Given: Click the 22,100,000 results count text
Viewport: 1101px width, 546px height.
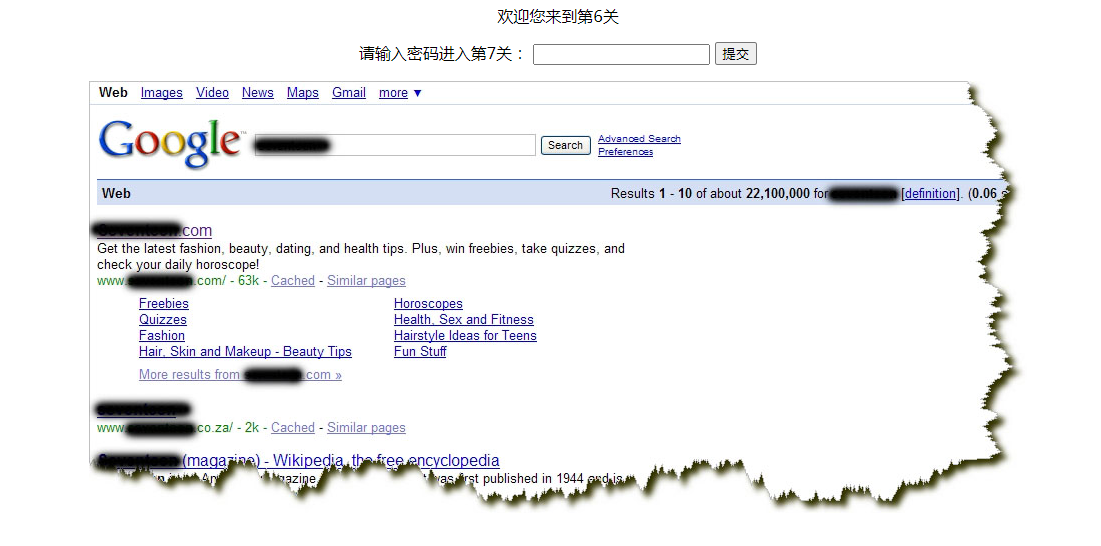Looking at the screenshot, I should (x=778, y=193).
